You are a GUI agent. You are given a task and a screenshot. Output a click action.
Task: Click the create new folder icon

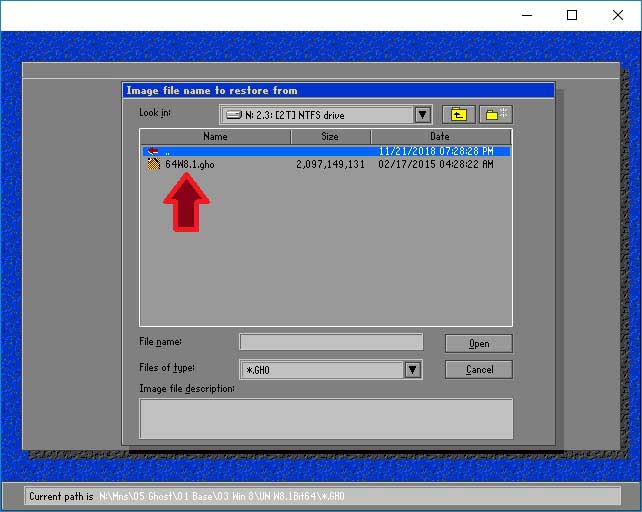[496, 115]
